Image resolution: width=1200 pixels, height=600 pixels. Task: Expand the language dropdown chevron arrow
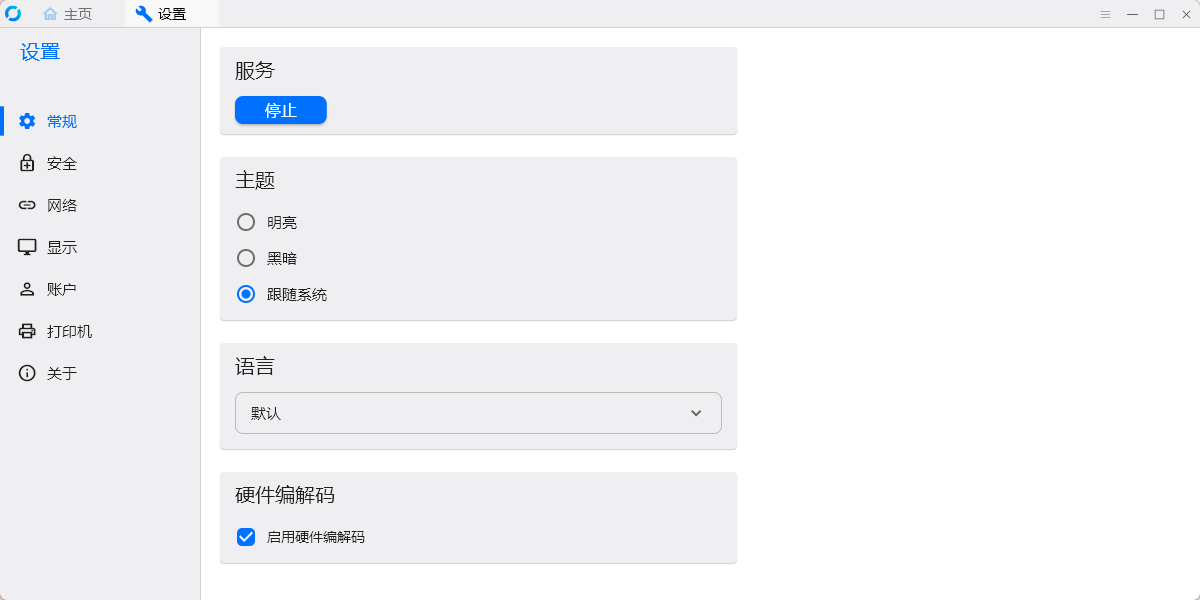(x=696, y=413)
